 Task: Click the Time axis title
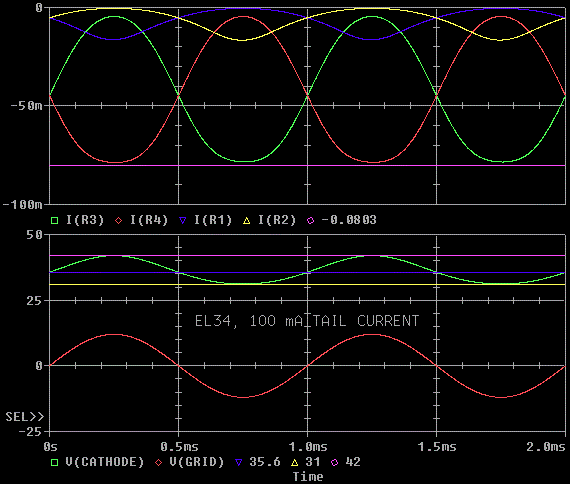click(x=308, y=477)
